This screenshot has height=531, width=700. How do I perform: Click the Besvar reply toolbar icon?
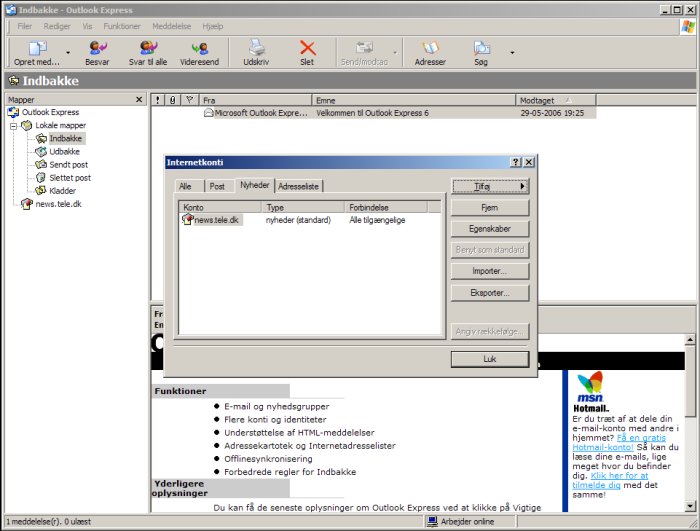tap(97, 49)
